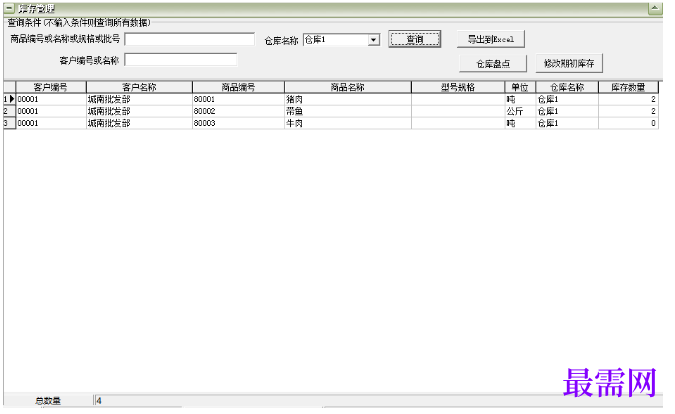This screenshot has height=414, width=675.
Task: Select row 2 via its row header
Action: point(9,111)
